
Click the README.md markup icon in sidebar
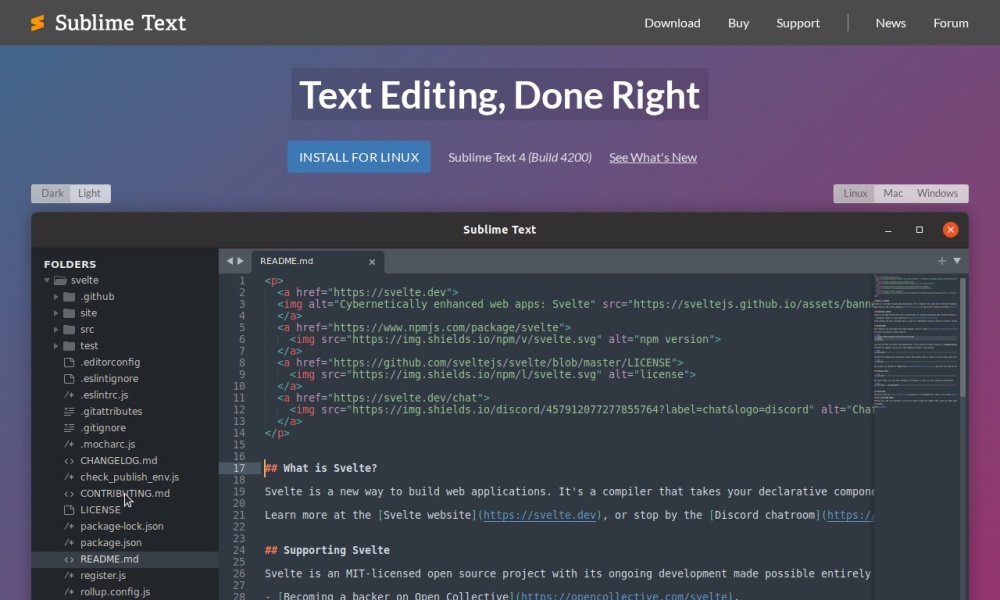(x=69, y=559)
